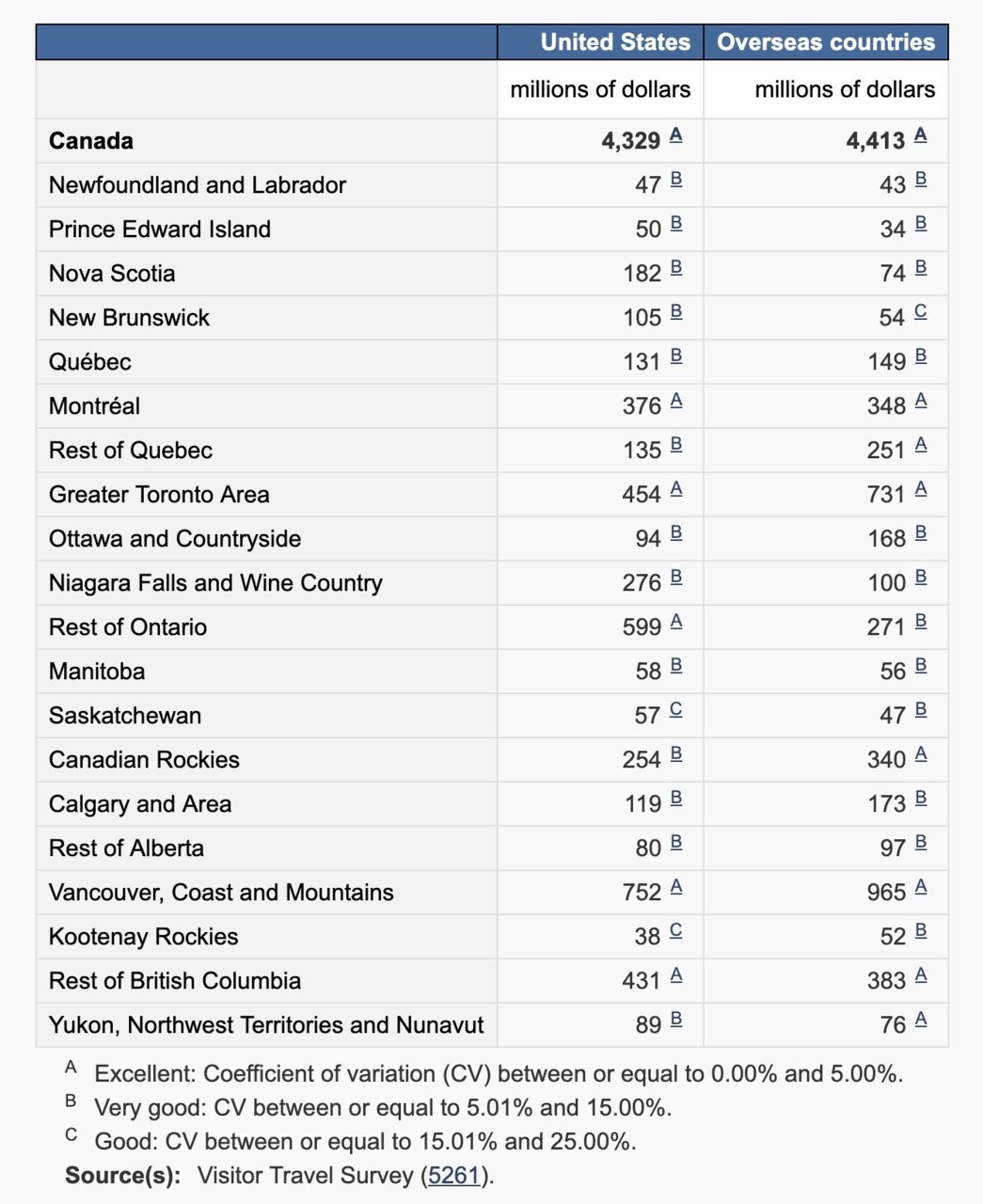Open footnote A beside Greater Toronto Area 731
983x1204 pixels.
tap(920, 489)
